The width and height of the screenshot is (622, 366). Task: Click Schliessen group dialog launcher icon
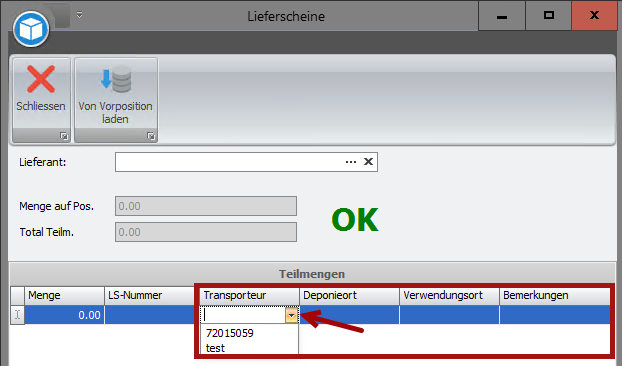click(64, 136)
